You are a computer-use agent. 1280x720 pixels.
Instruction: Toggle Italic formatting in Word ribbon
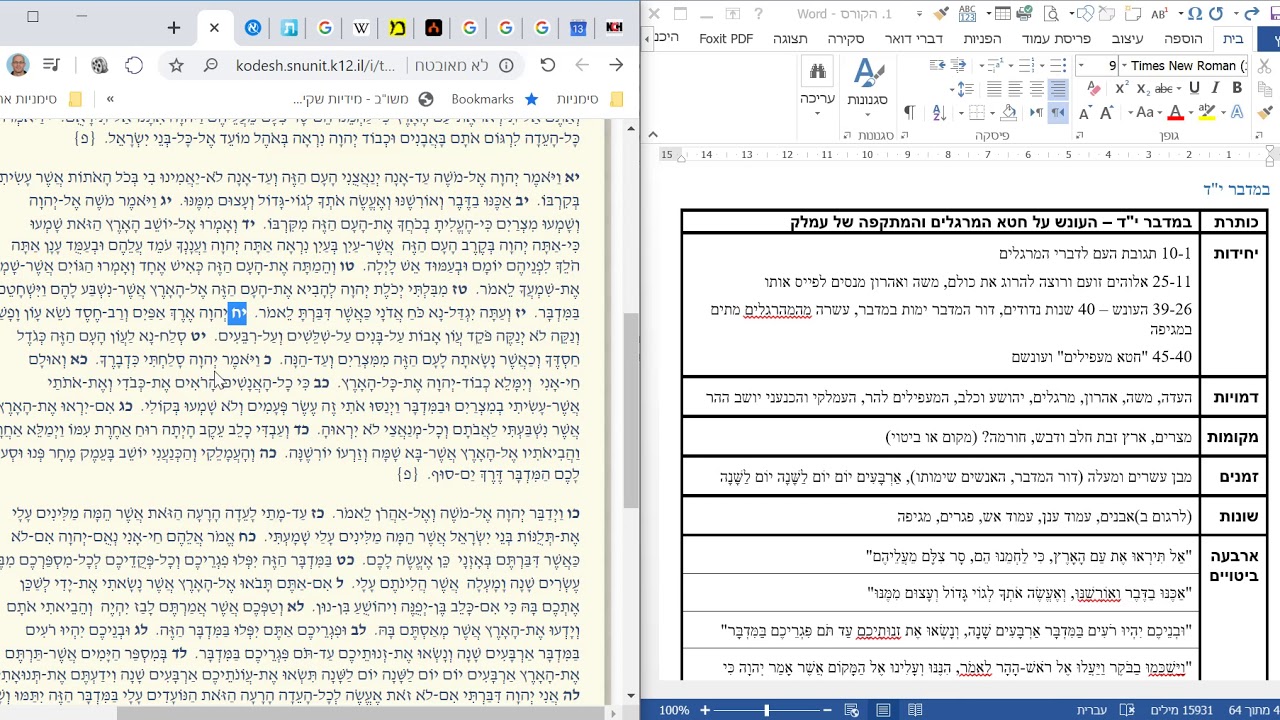coord(1215,88)
